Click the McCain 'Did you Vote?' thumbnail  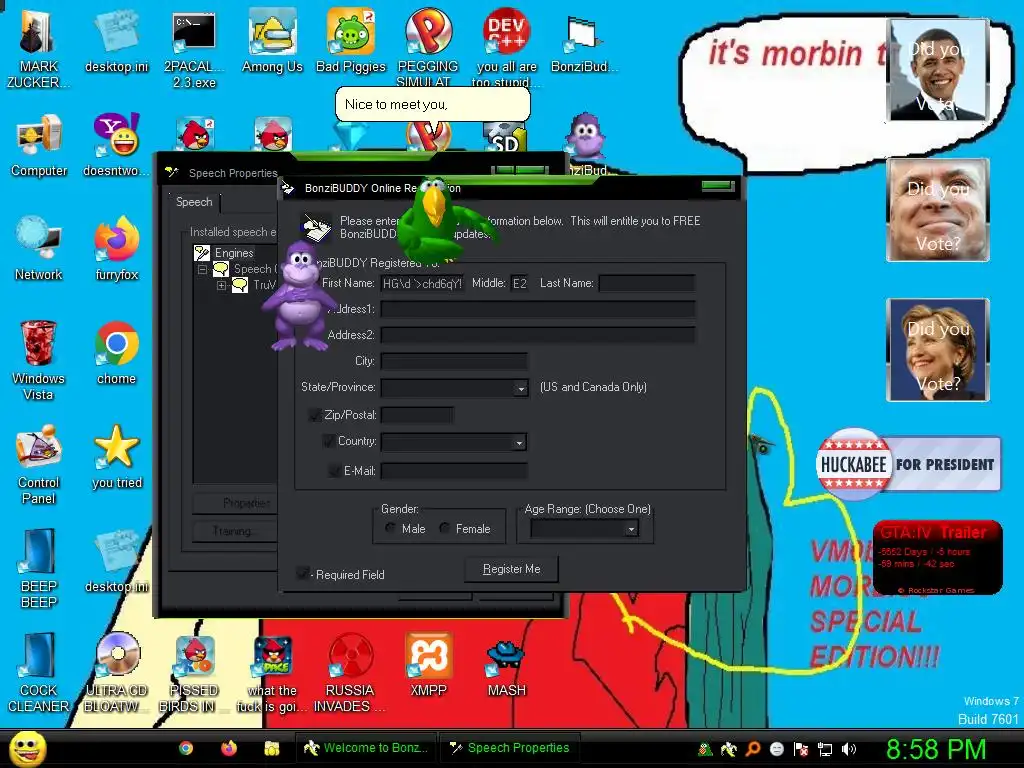(938, 210)
